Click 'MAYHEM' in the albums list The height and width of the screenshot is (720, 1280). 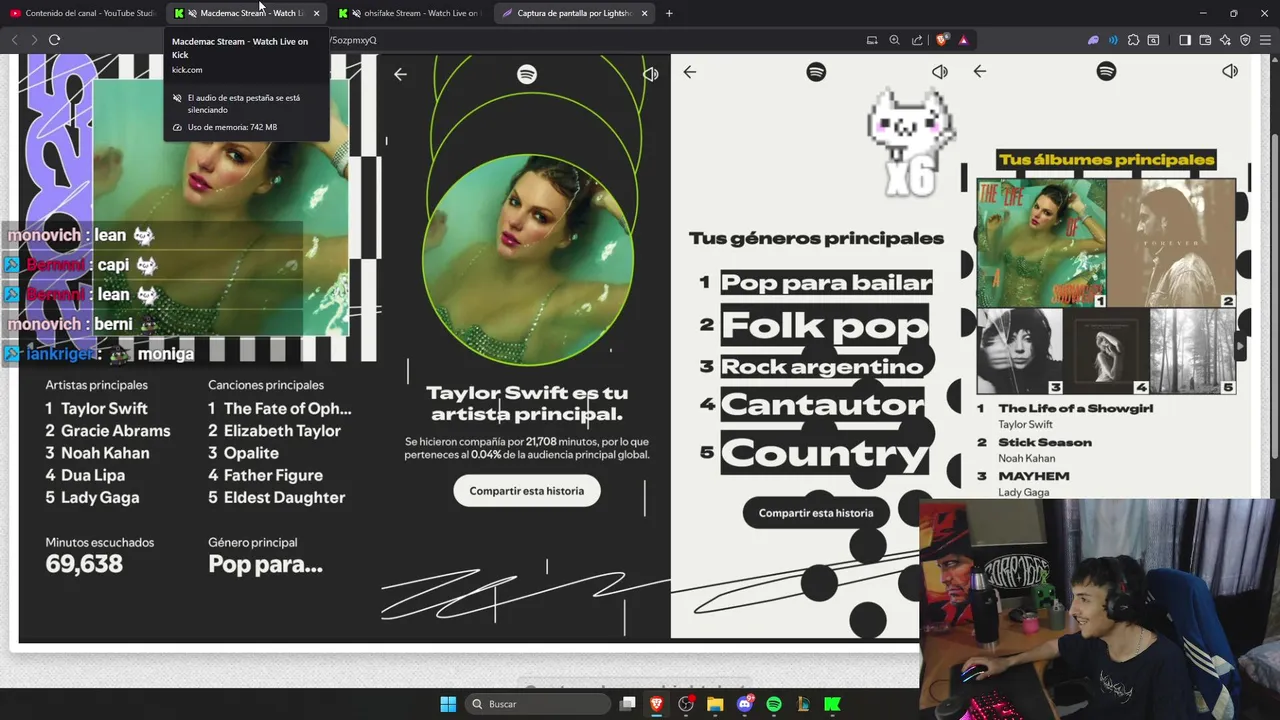(1034, 476)
